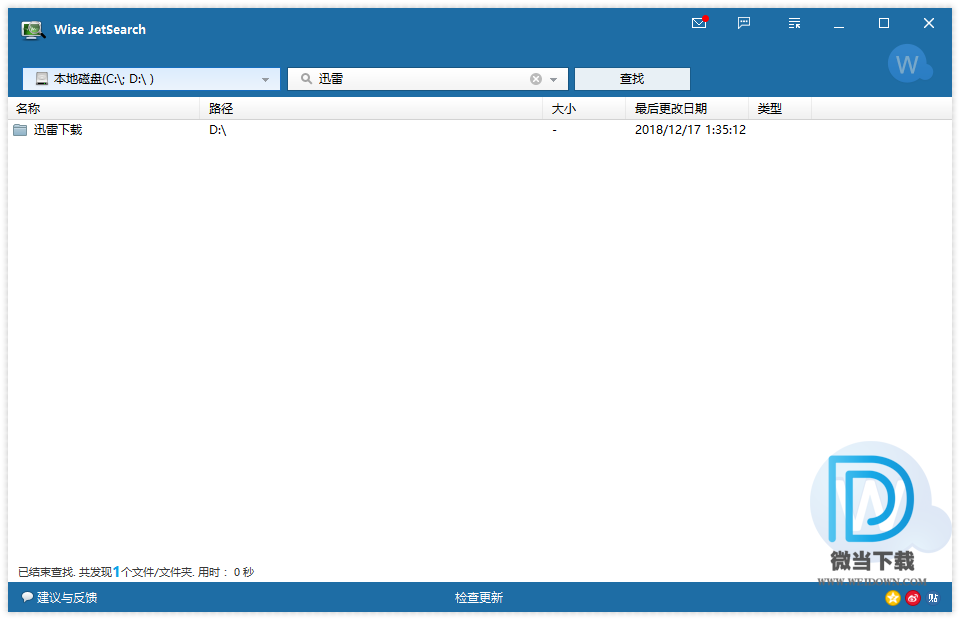960x620 pixels.
Task: Expand the search history dropdown arrow
Action: 553,80
